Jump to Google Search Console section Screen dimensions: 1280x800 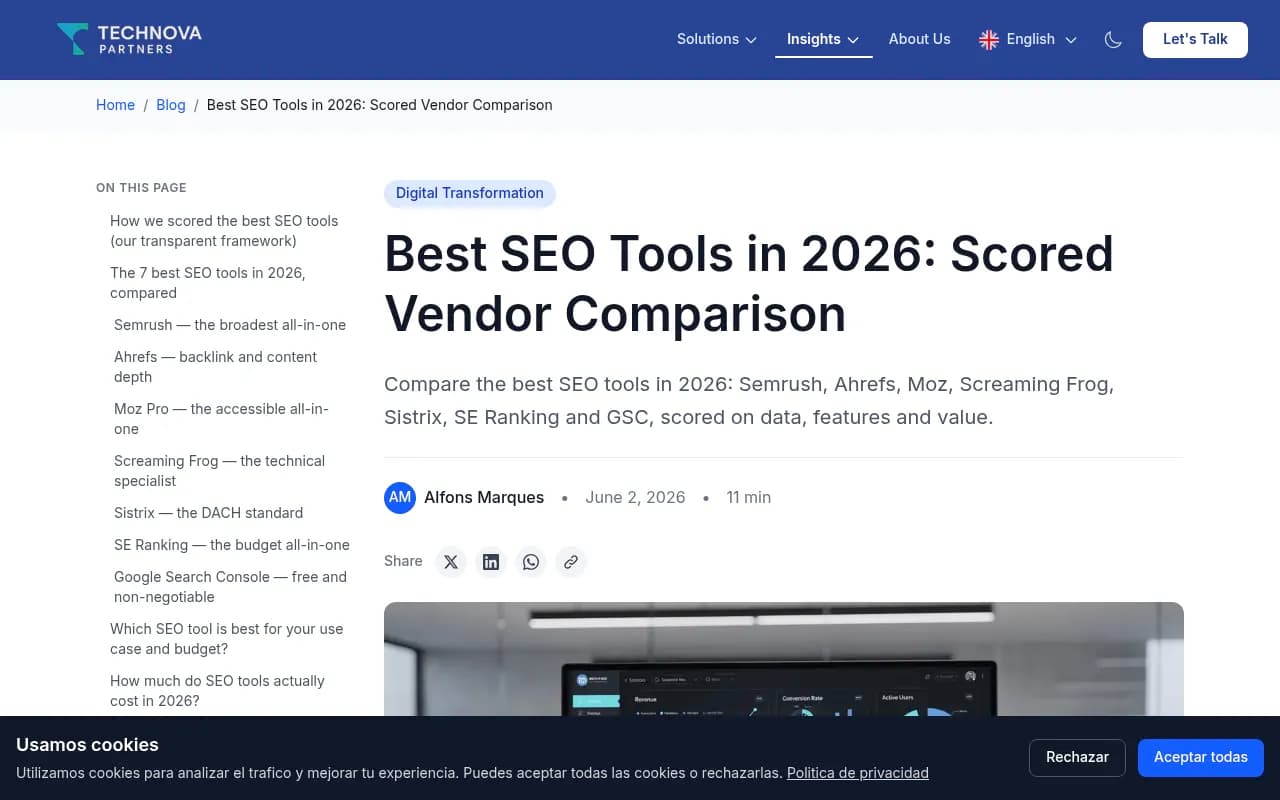click(230, 587)
